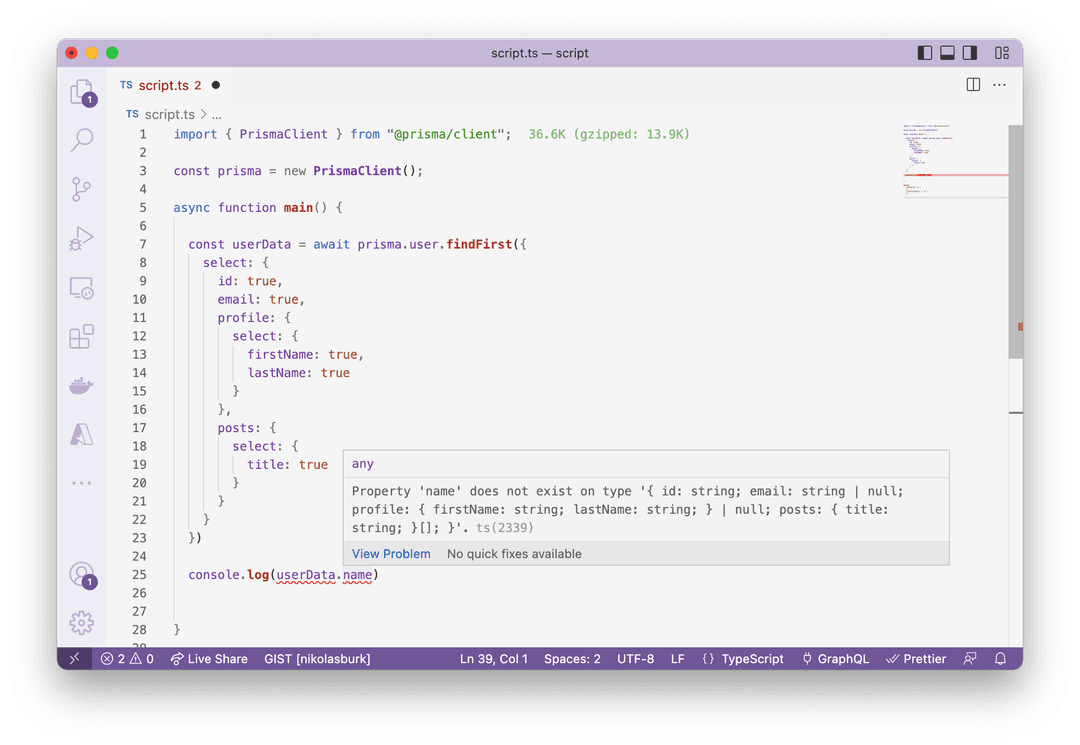Viewport: 1080px width, 745px height.
Task: Switch to the script.ts tab
Action: click(x=165, y=85)
